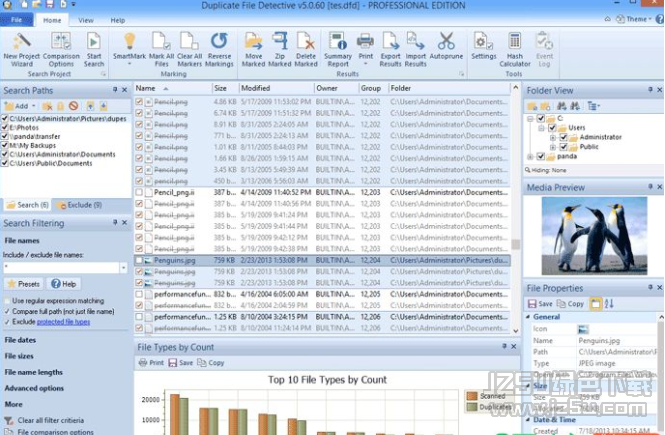Click Start Search button
Screen dimensions: 665x435
94,50
